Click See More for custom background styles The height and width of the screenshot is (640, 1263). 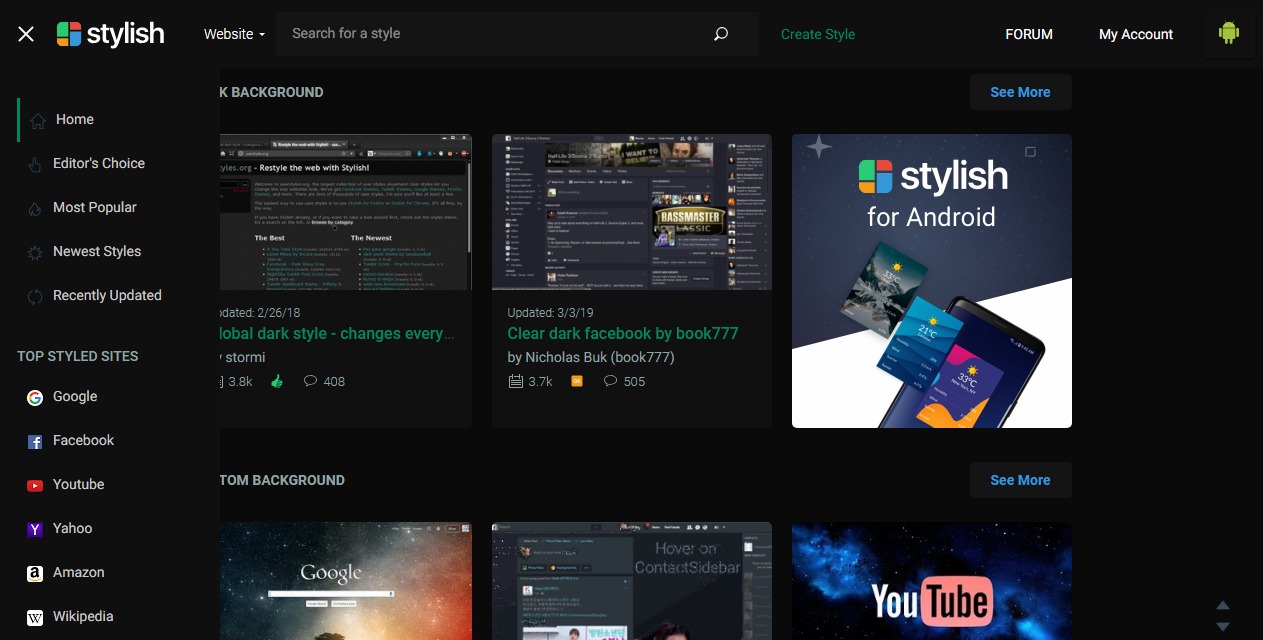[1020, 480]
